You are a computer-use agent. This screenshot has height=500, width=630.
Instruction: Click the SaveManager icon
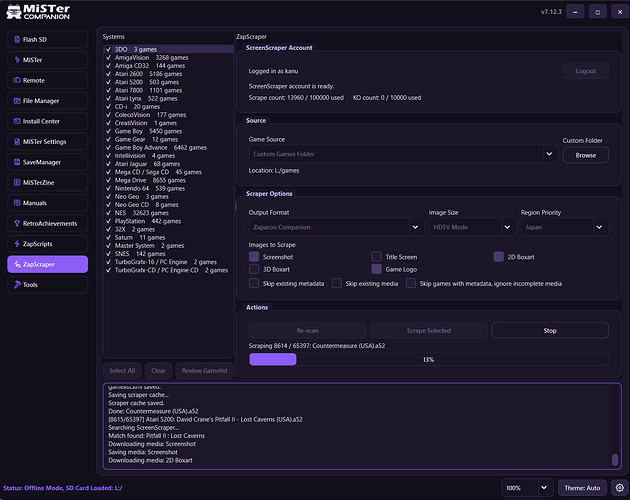pos(17,162)
